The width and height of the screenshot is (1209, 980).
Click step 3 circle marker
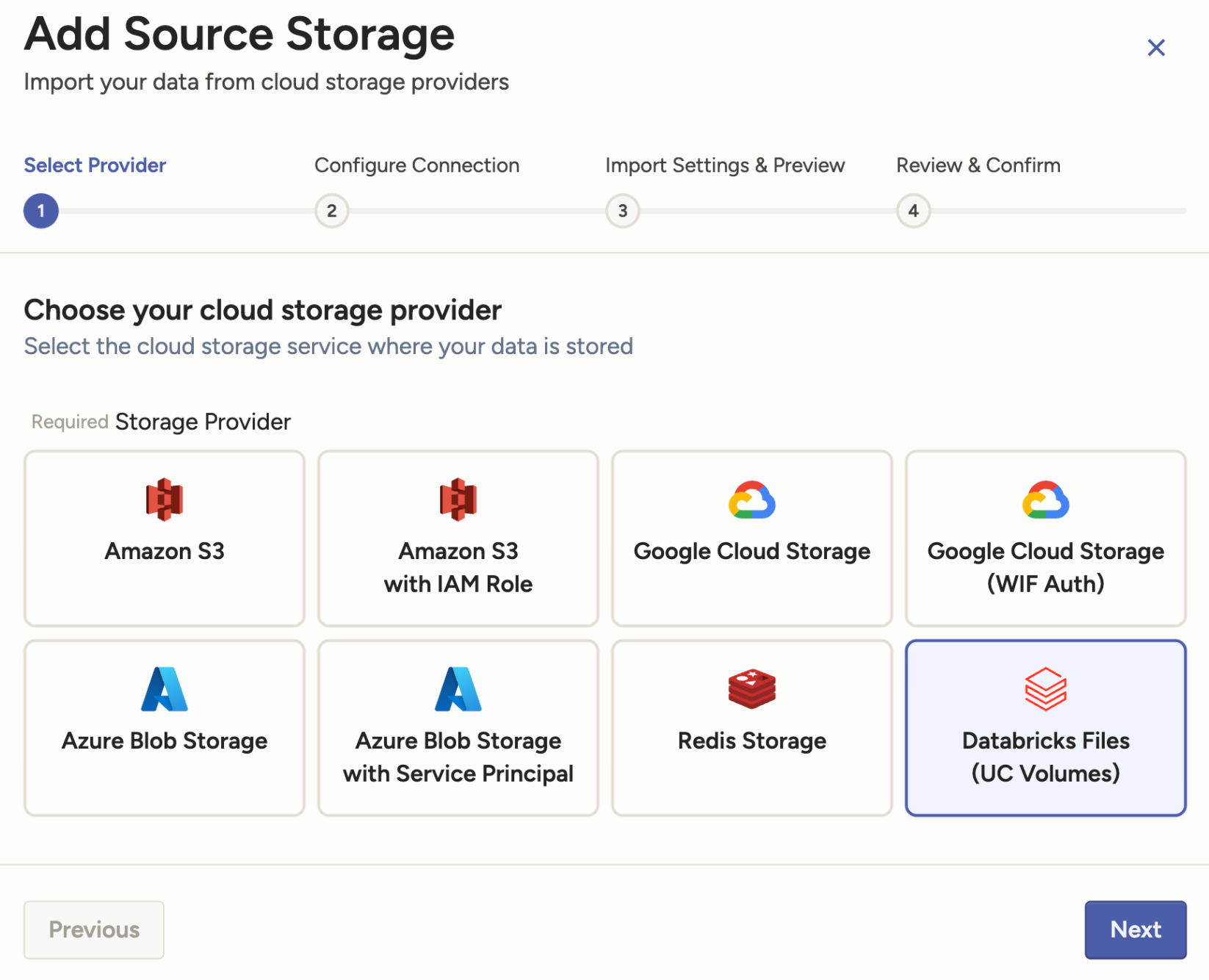tap(623, 211)
